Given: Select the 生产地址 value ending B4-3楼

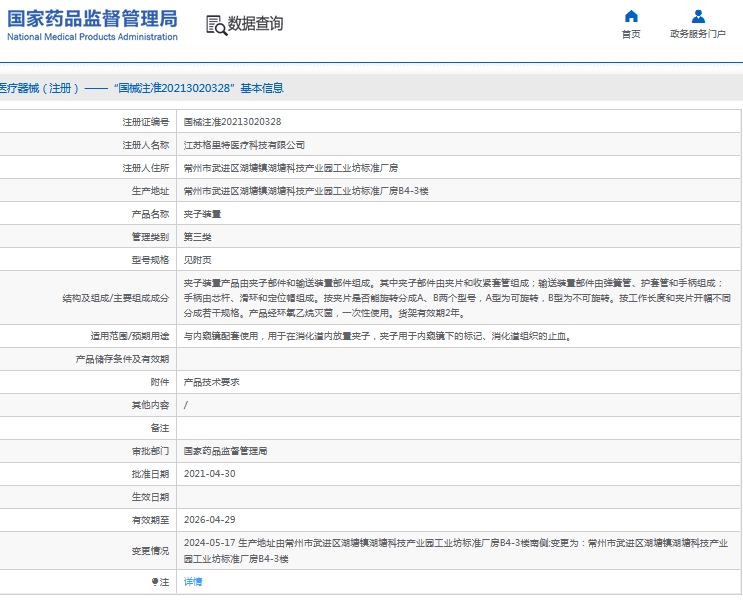Looking at the screenshot, I should (x=306, y=191).
